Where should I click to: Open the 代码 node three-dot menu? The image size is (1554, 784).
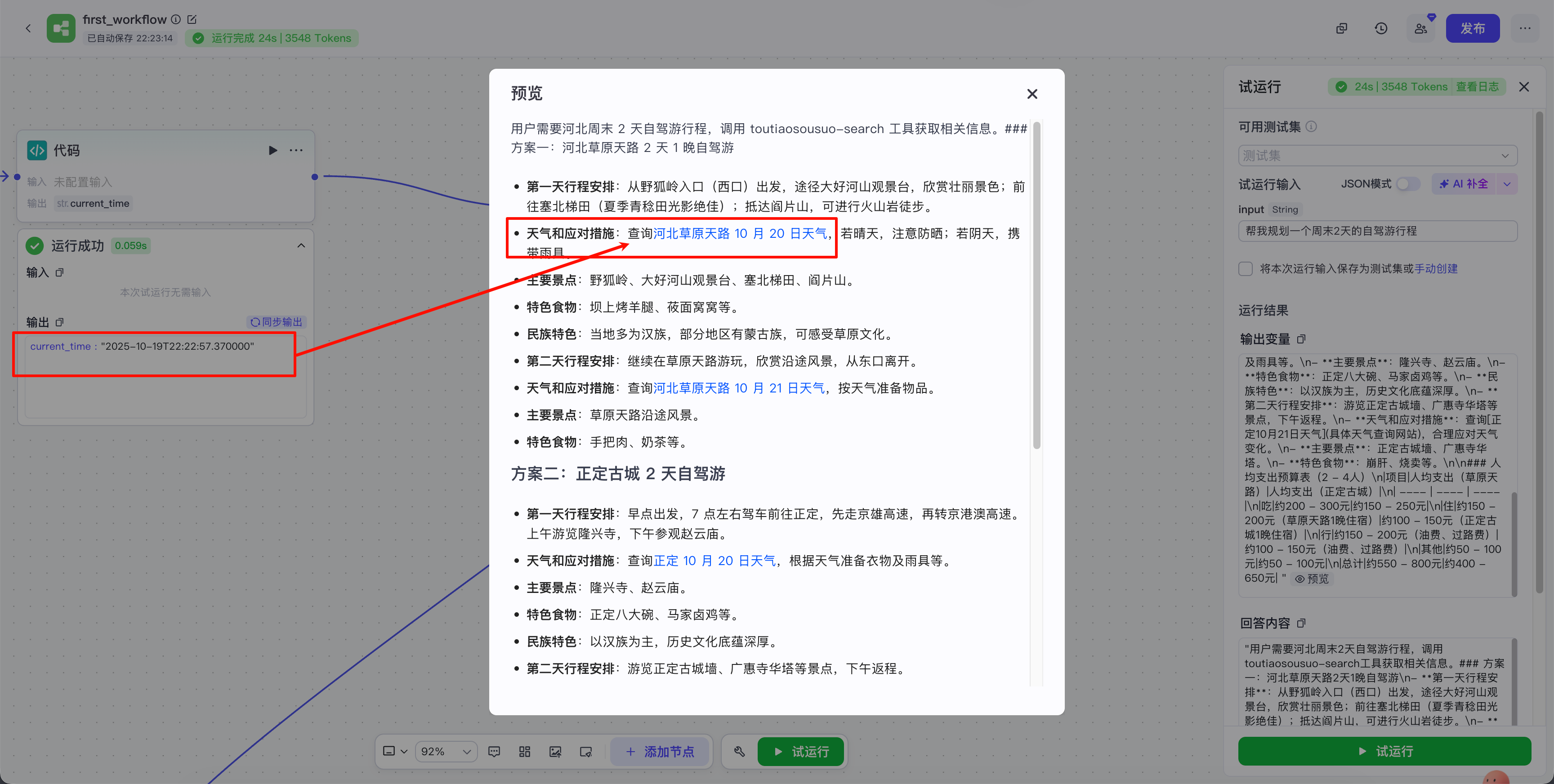pos(296,150)
